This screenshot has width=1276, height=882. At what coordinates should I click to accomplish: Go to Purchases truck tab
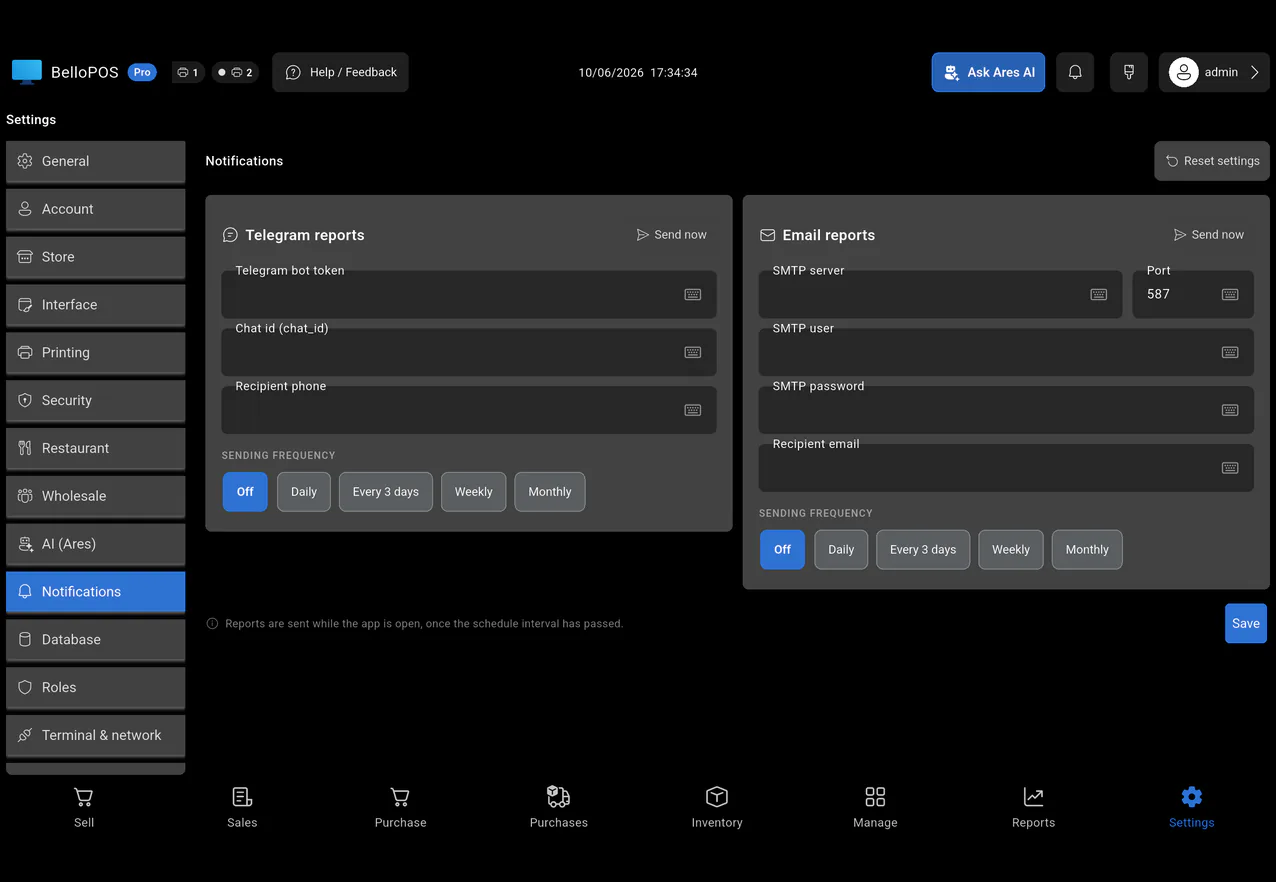click(x=559, y=808)
